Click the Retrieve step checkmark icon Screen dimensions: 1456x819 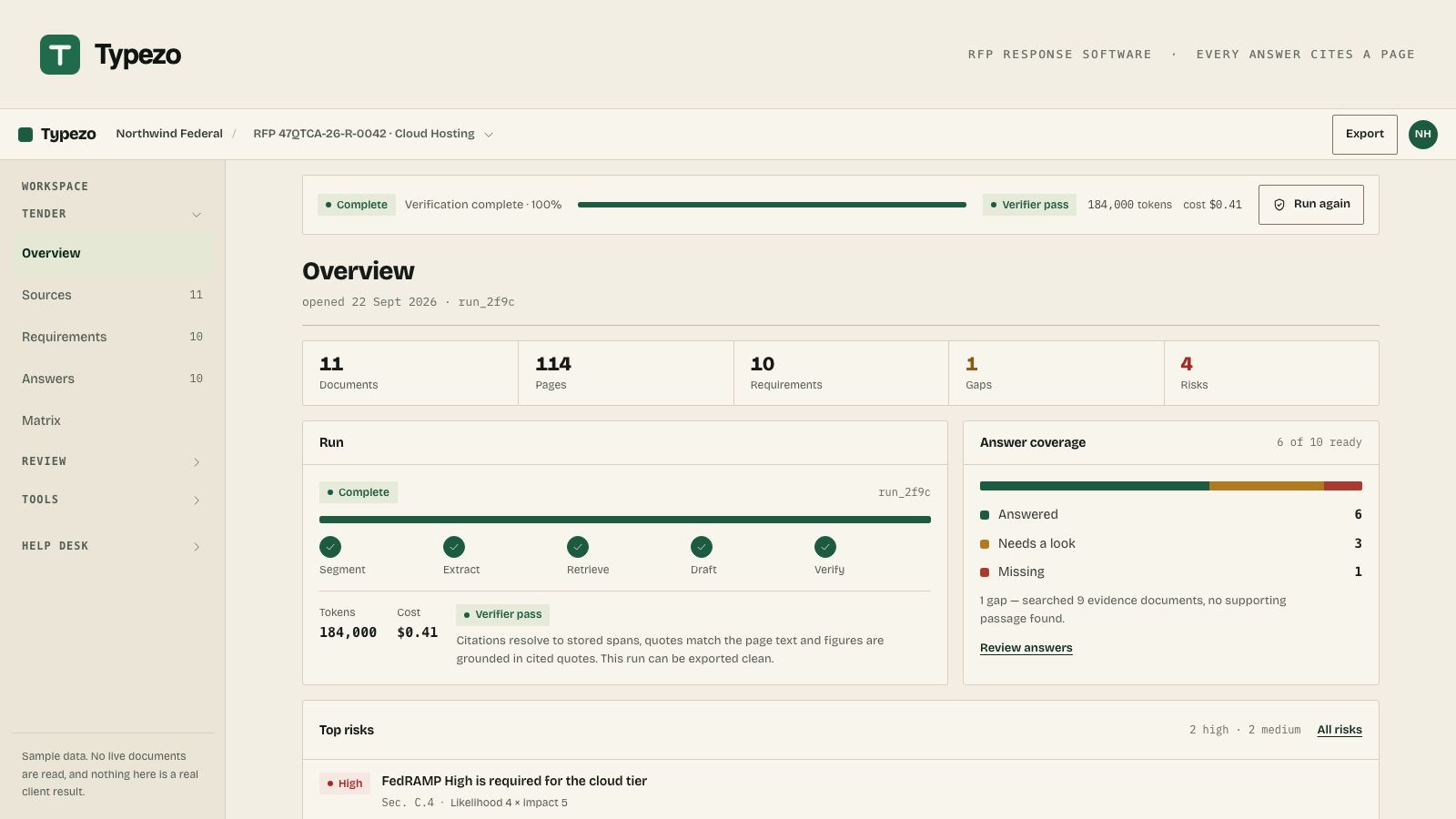pyautogui.click(x=578, y=547)
